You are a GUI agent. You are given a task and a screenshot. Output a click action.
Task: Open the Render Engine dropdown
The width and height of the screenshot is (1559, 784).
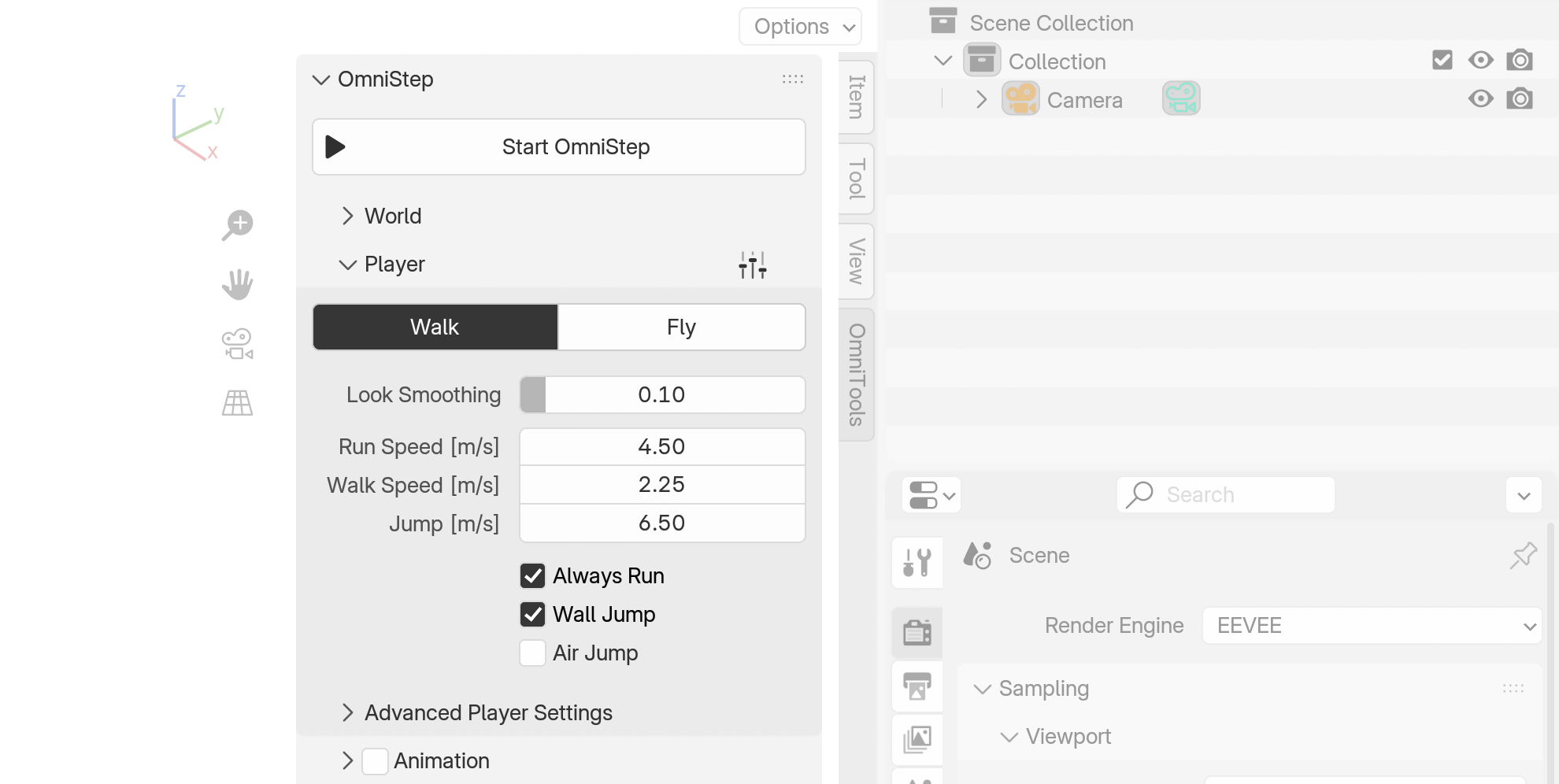1371,626
